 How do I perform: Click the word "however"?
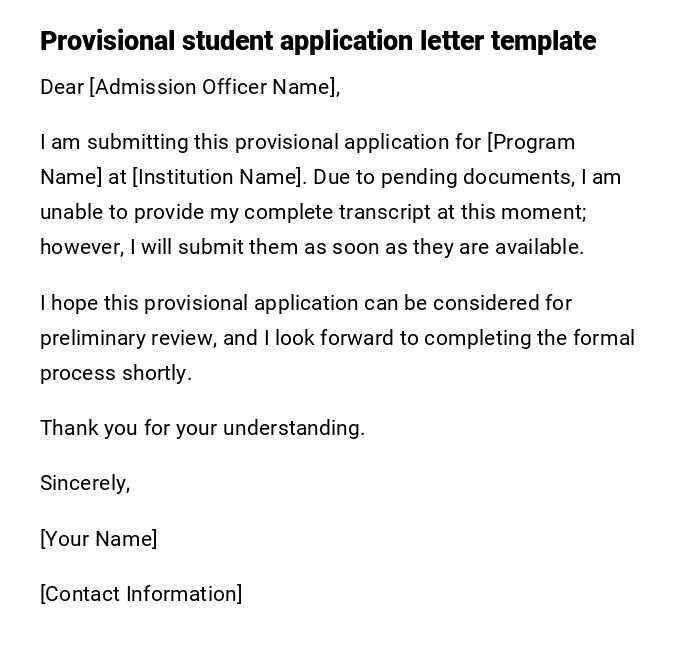(x=79, y=247)
